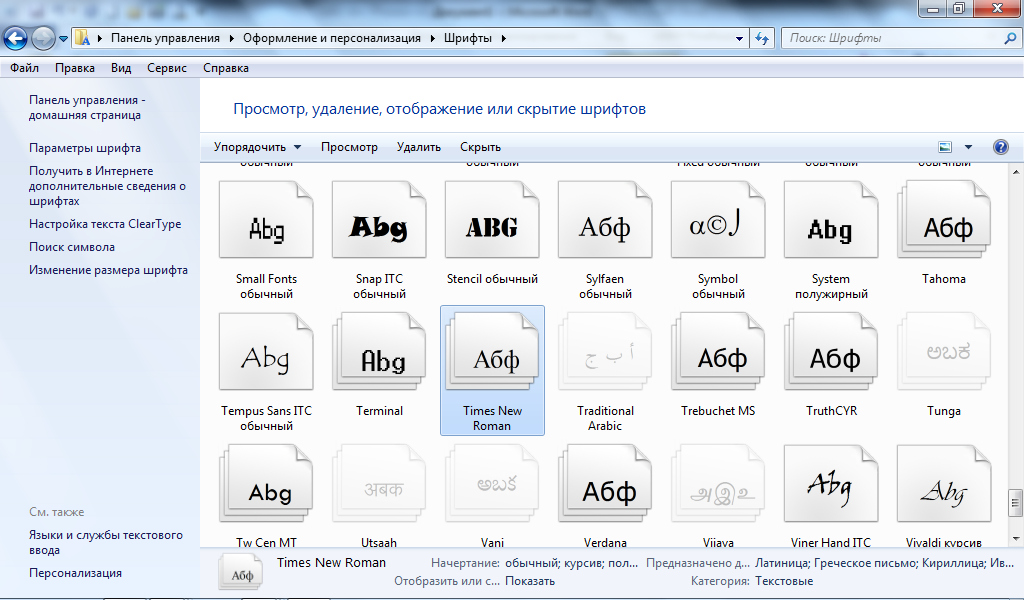Select the Tempus Sans ITC font icon
This screenshot has width=1024, height=600.
(x=266, y=351)
